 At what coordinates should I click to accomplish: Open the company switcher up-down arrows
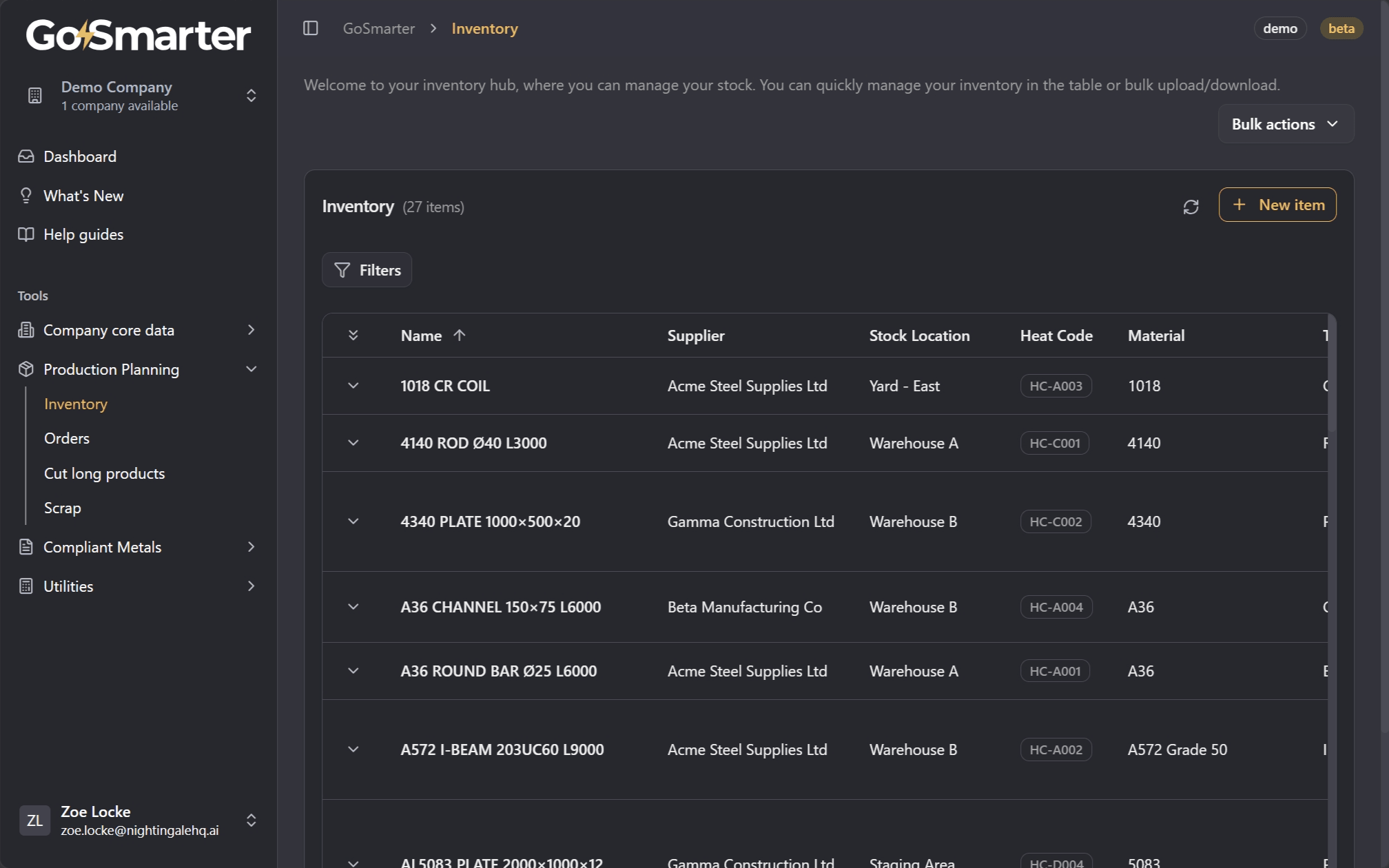251,95
